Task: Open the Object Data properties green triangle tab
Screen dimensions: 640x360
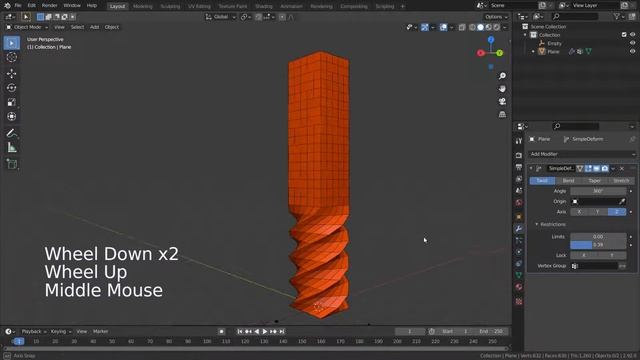Action: (x=519, y=275)
